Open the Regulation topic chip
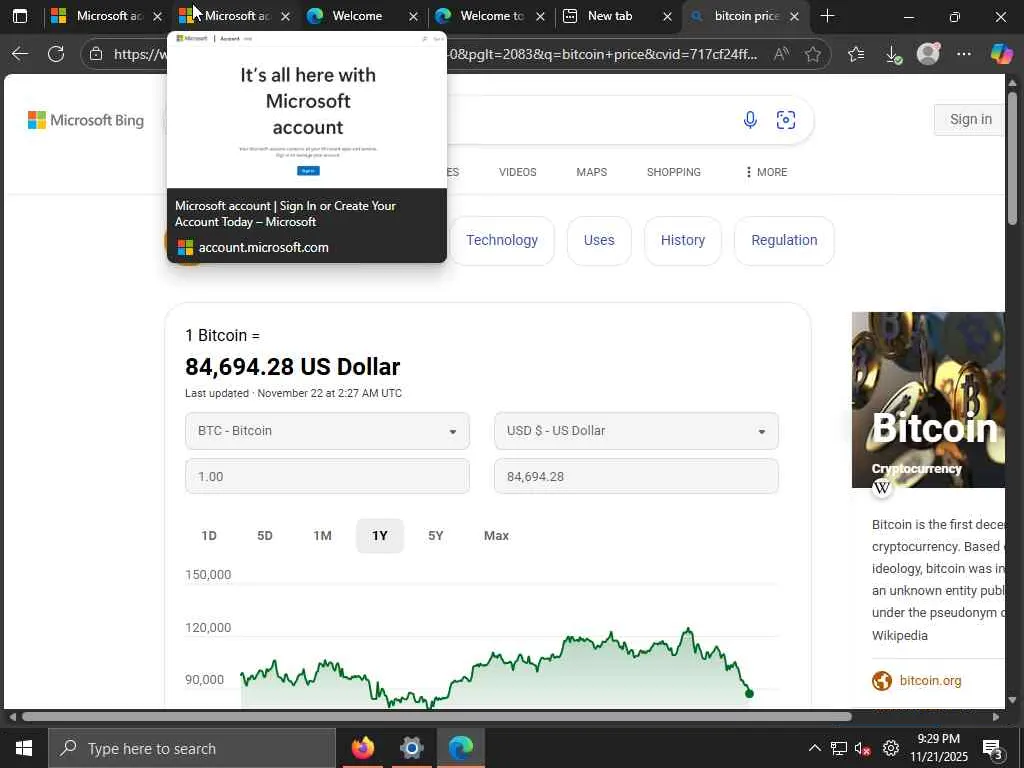1024x768 pixels. tap(784, 240)
